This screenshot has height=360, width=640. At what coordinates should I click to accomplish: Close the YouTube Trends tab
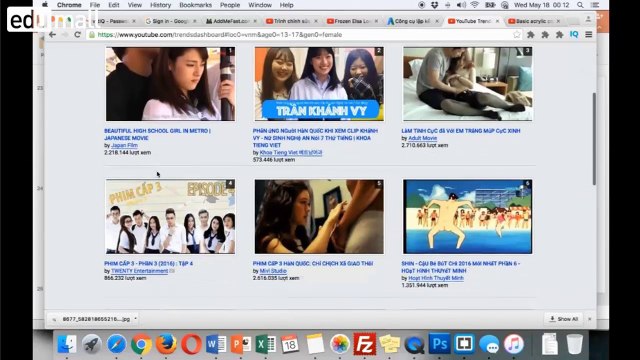pyautogui.click(x=498, y=21)
